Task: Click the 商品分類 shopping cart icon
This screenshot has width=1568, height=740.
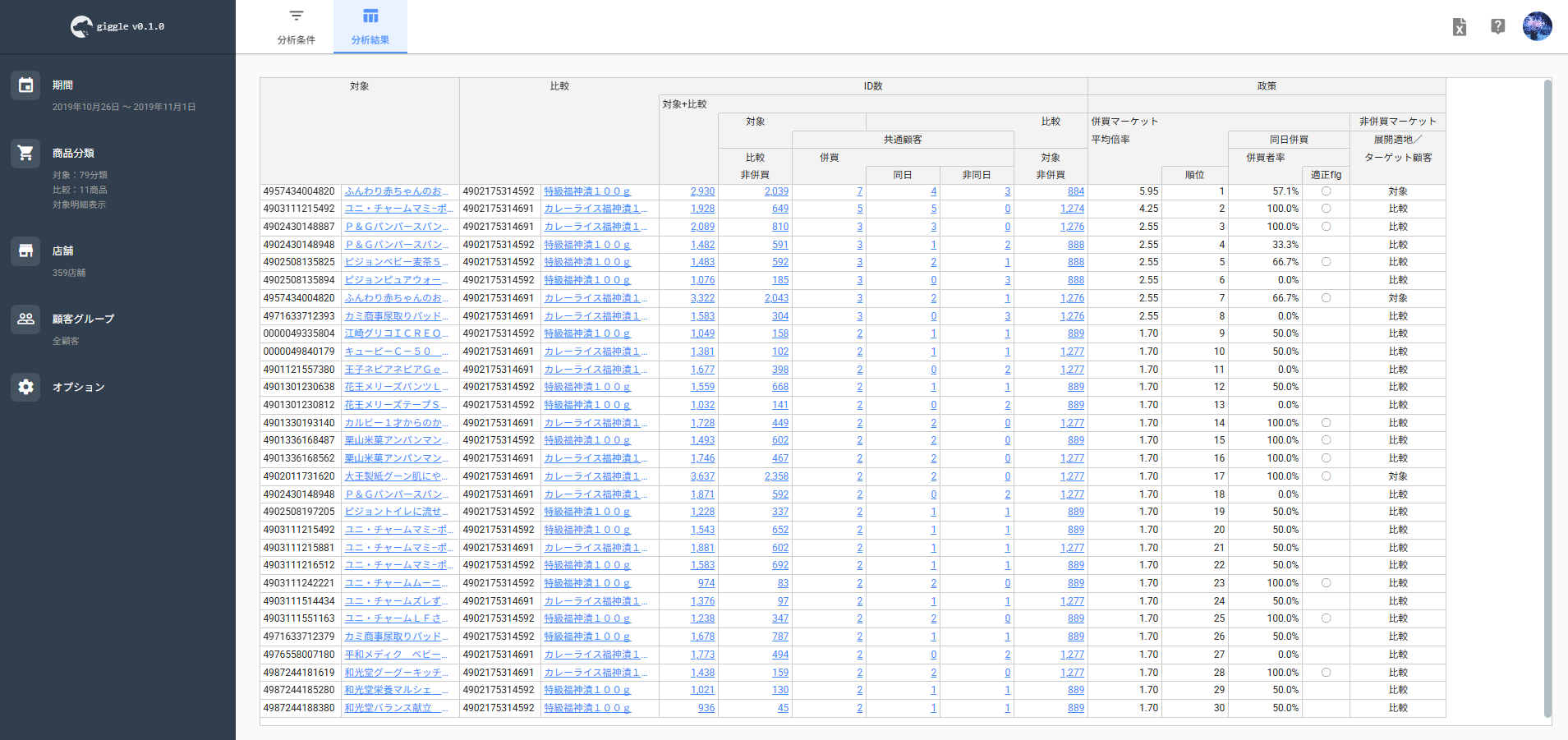Action: click(x=25, y=154)
